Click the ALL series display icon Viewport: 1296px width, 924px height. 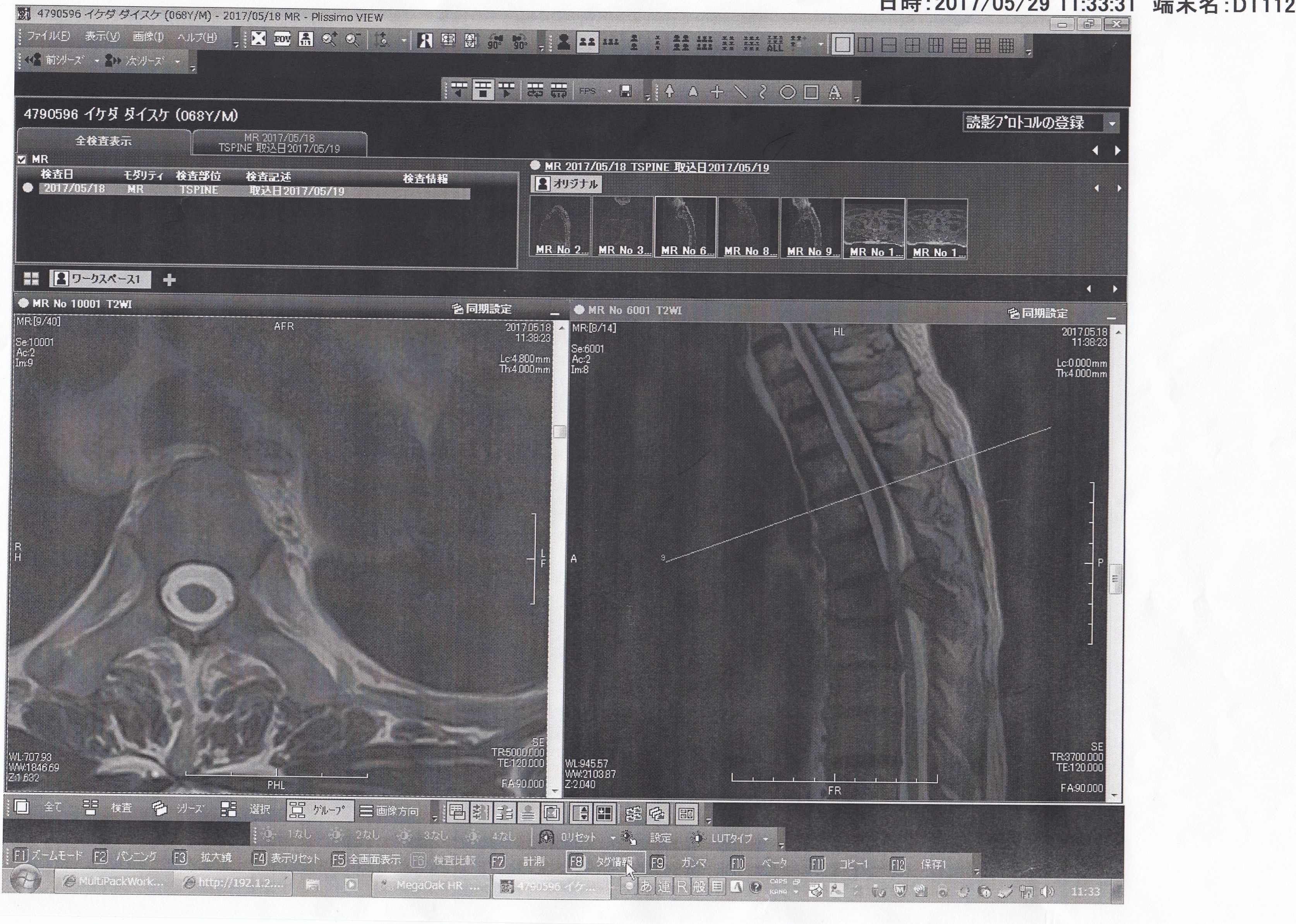(775, 43)
